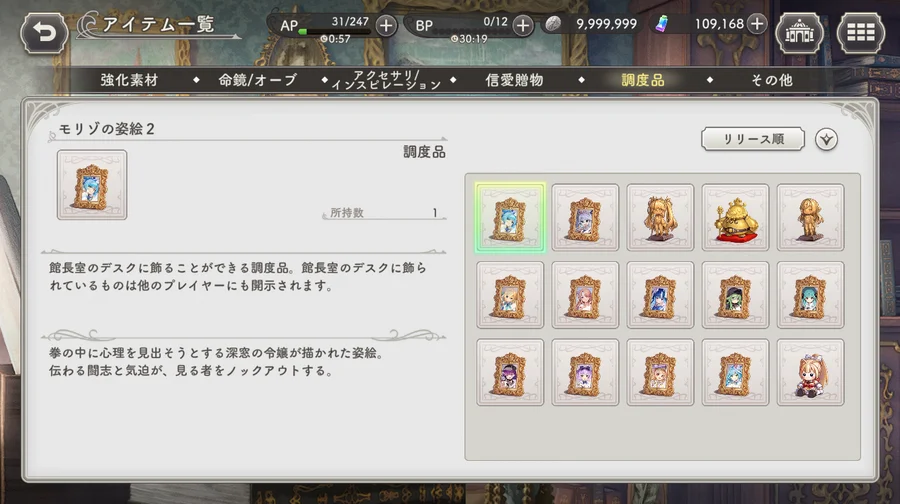Add BP with the plus icon
This screenshot has width=900, height=504.
(x=522, y=25)
